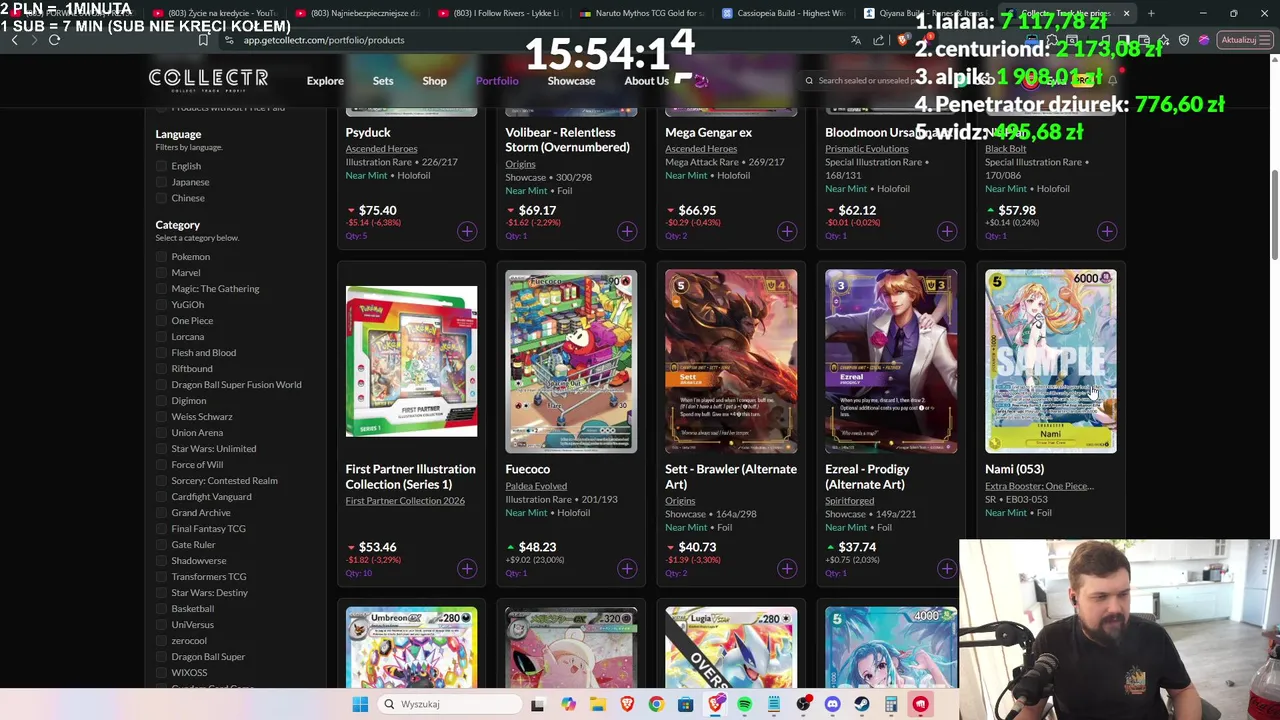Screen dimensions: 1280x720
Task: Open Steam from the taskbar
Action: pyautogui.click(x=862, y=704)
